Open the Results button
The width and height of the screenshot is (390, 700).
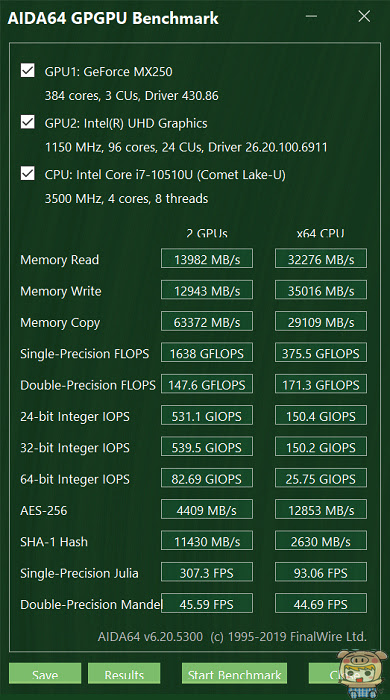click(124, 673)
